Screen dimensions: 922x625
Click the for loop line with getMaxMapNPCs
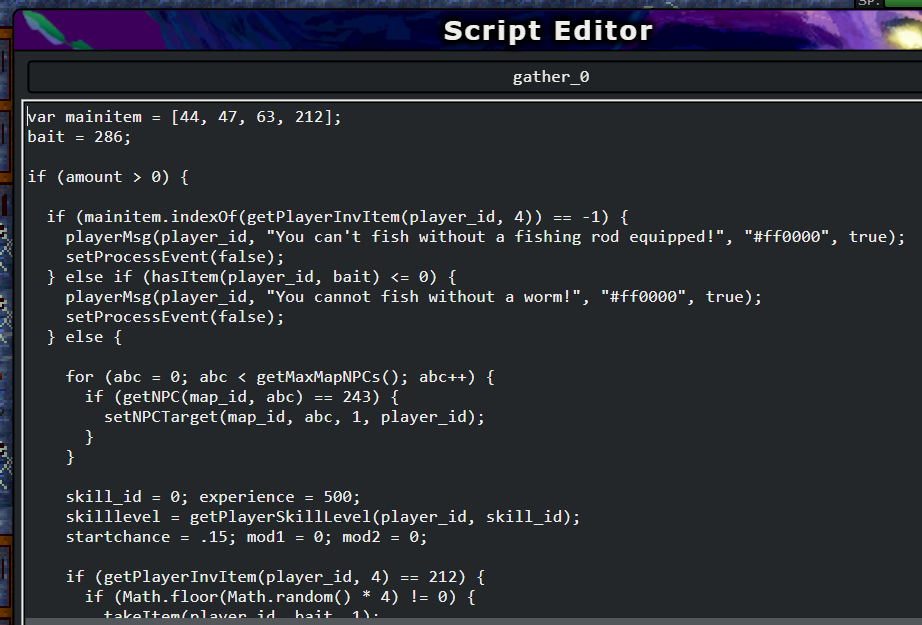[280, 377]
